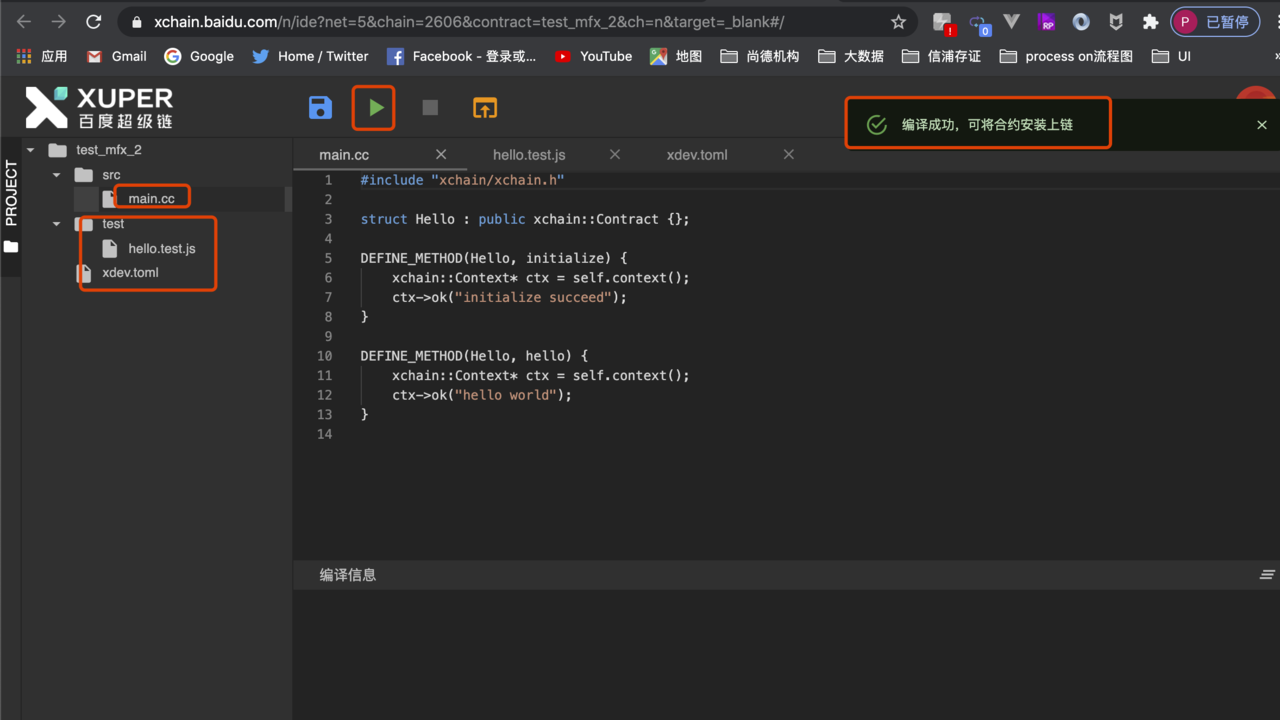
Task: Collapse the test_mfx_2 root folder
Action: (x=31, y=150)
